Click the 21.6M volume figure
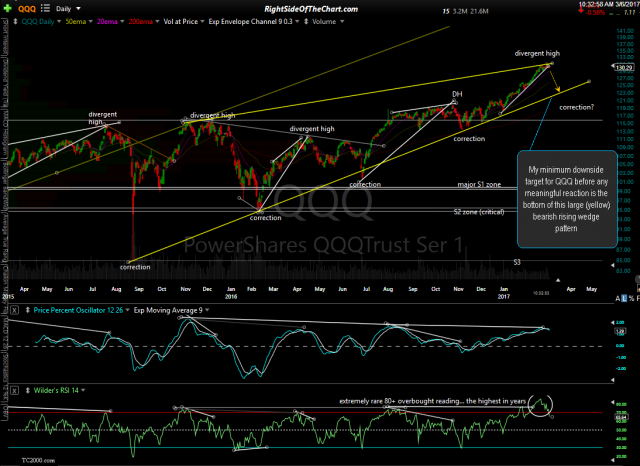640x466 pixels. coord(479,11)
